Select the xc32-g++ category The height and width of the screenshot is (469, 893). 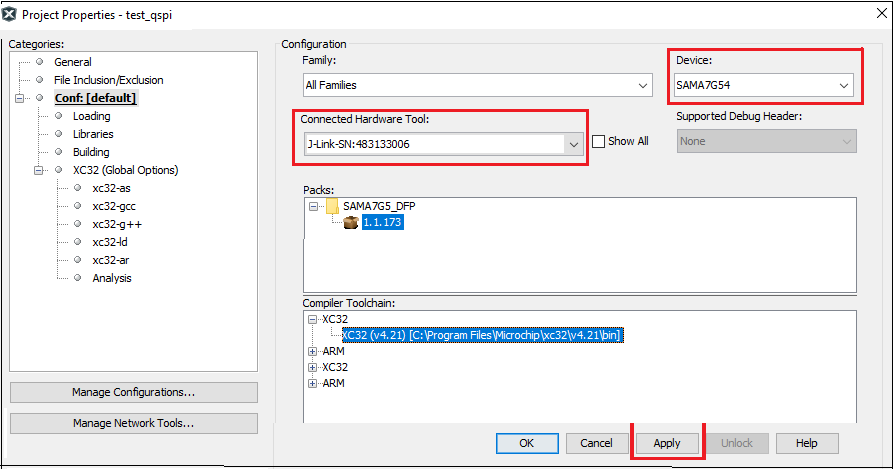point(117,224)
